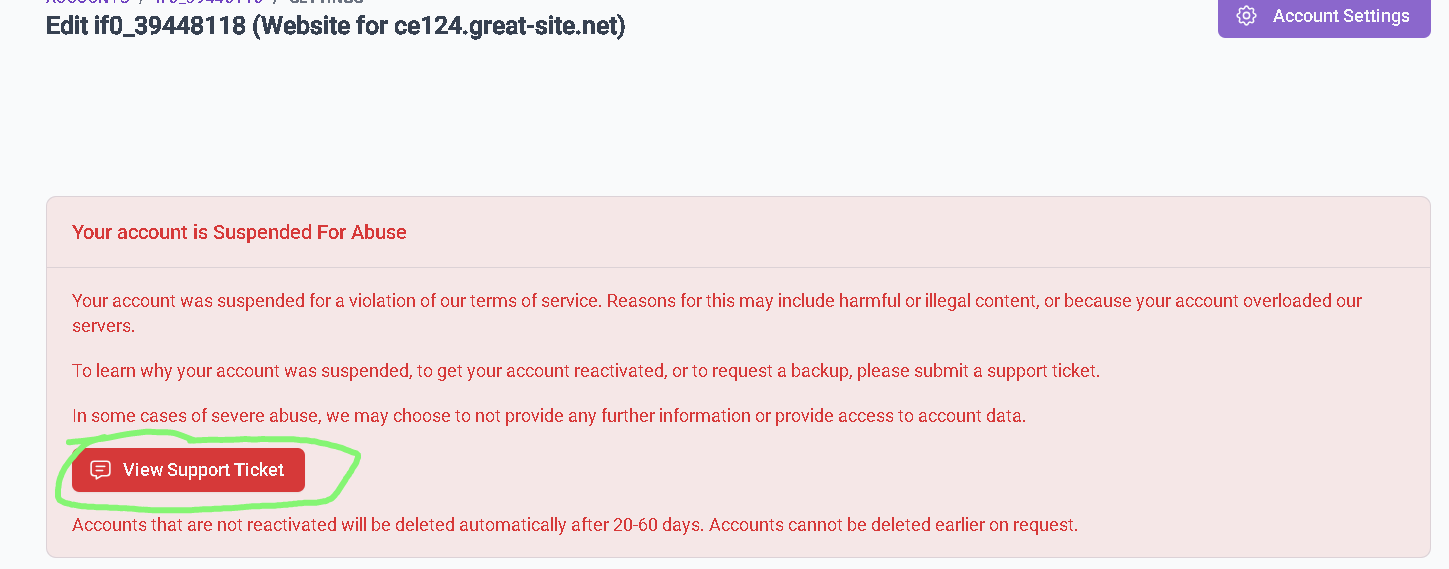Go to the Accounts breadcrumb link
The width and height of the screenshot is (1449, 569).
(x=88, y=2)
